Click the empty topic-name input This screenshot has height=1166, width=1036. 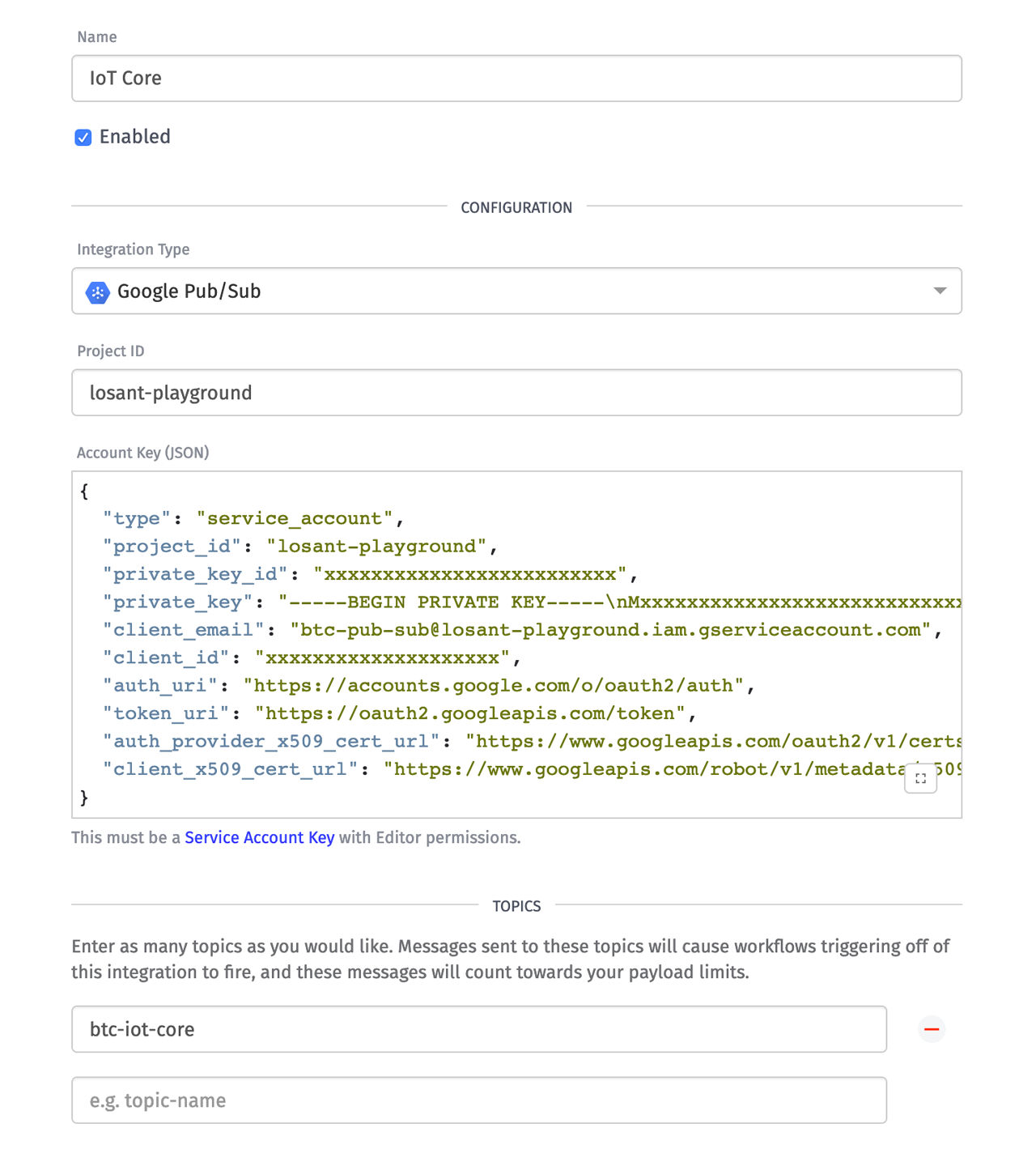click(x=479, y=1100)
